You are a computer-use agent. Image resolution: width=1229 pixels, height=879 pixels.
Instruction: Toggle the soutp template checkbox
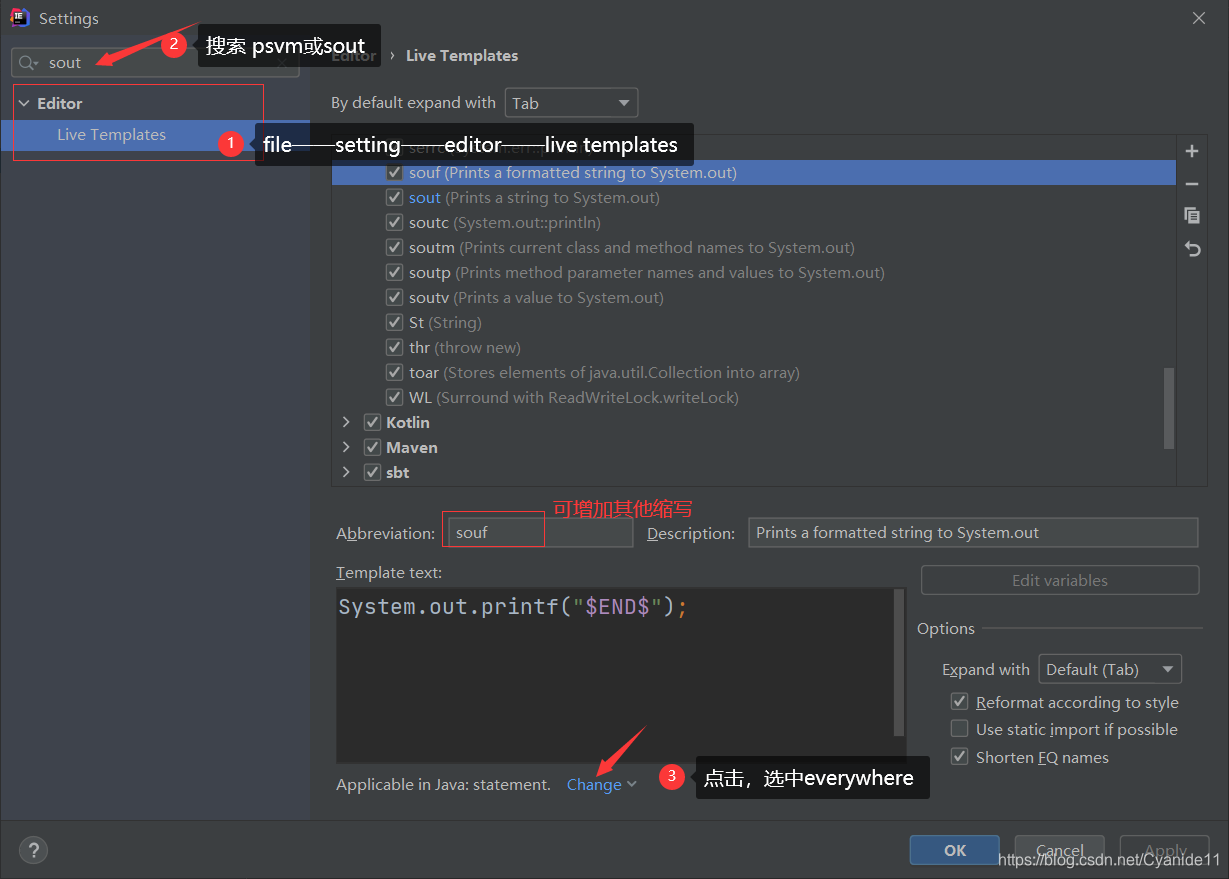pos(394,272)
